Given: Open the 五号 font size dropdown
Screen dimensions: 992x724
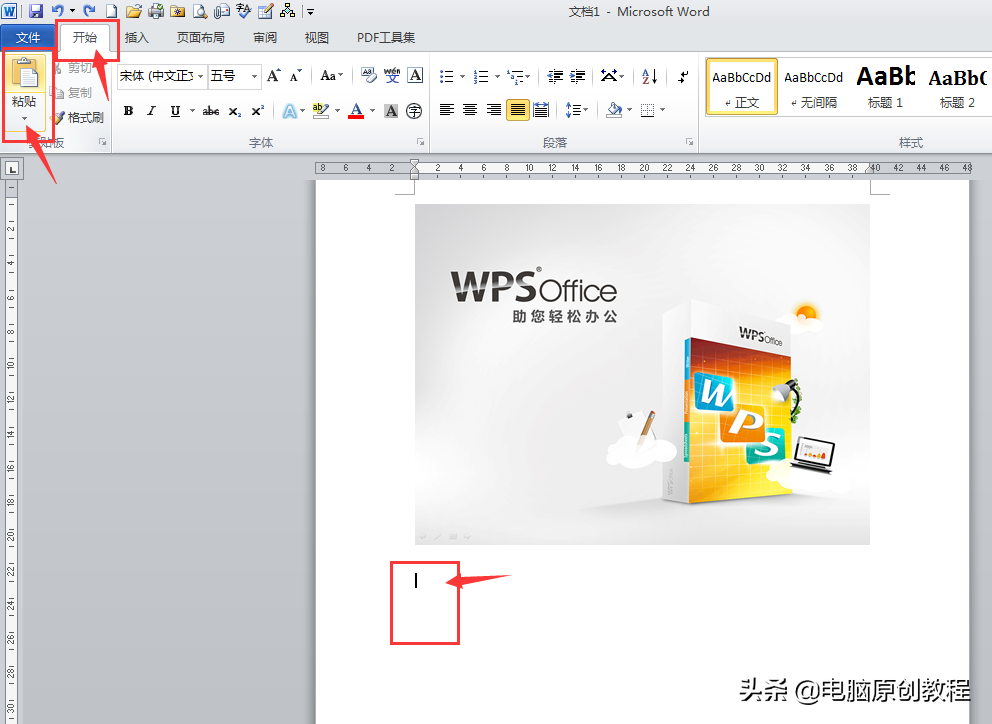Looking at the screenshot, I should (x=254, y=77).
